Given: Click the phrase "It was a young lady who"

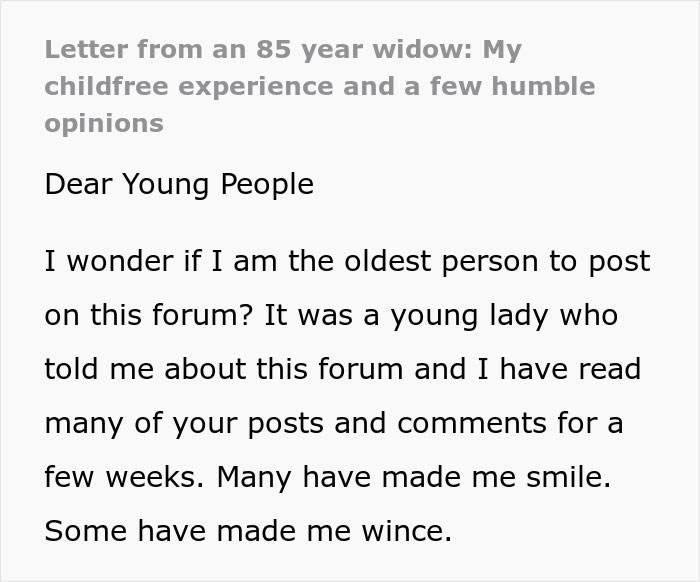Looking at the screenshot, I should coord(441,316).
